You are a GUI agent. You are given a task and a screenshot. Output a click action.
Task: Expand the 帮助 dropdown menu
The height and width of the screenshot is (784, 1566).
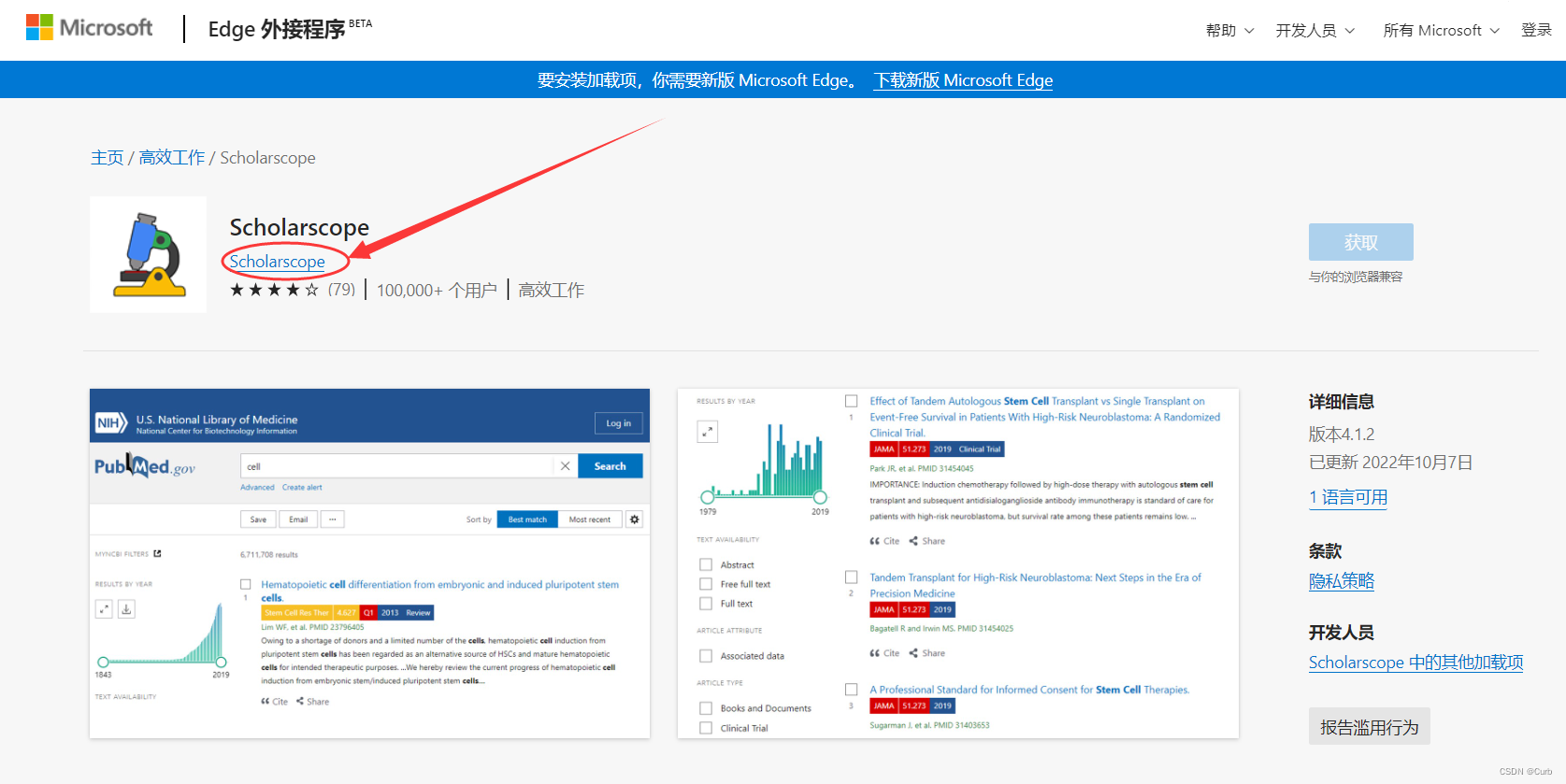pos(1229,31)
